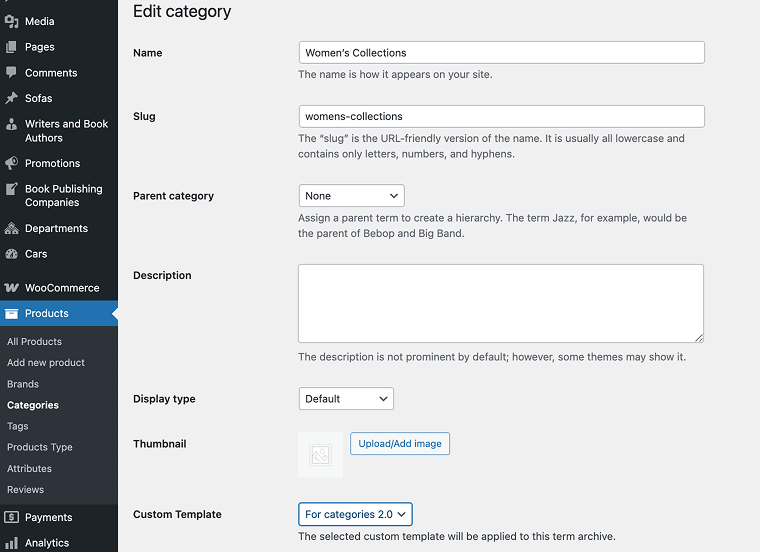Screen dimensions: 760x552
Task: Open the Display type dropdown
Action: pos(346,398)
